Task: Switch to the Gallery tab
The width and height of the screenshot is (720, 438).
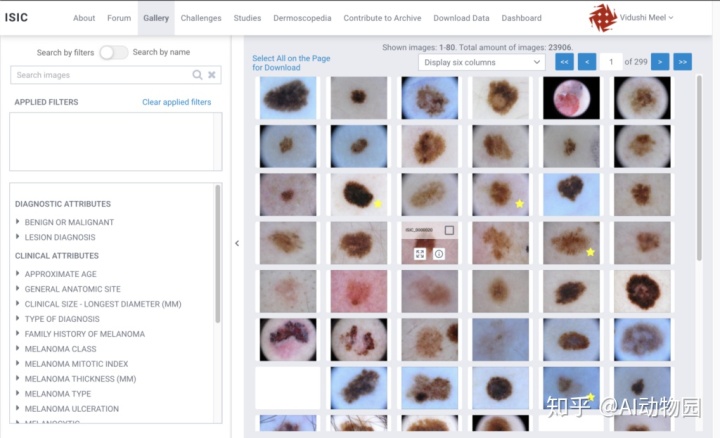Action: coord(156,18)
